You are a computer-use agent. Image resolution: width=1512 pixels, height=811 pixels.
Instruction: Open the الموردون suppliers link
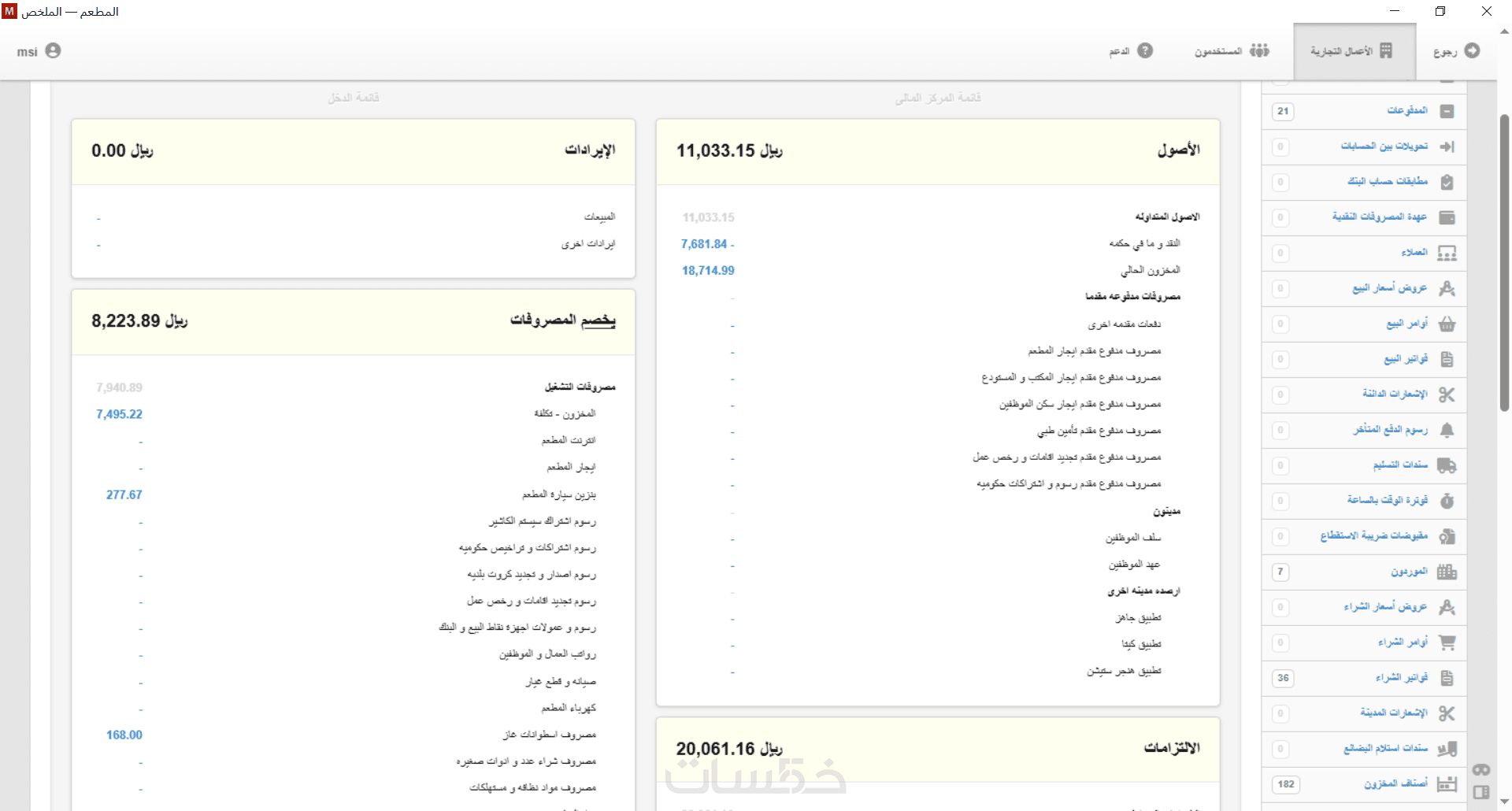tap(1409, 572)
